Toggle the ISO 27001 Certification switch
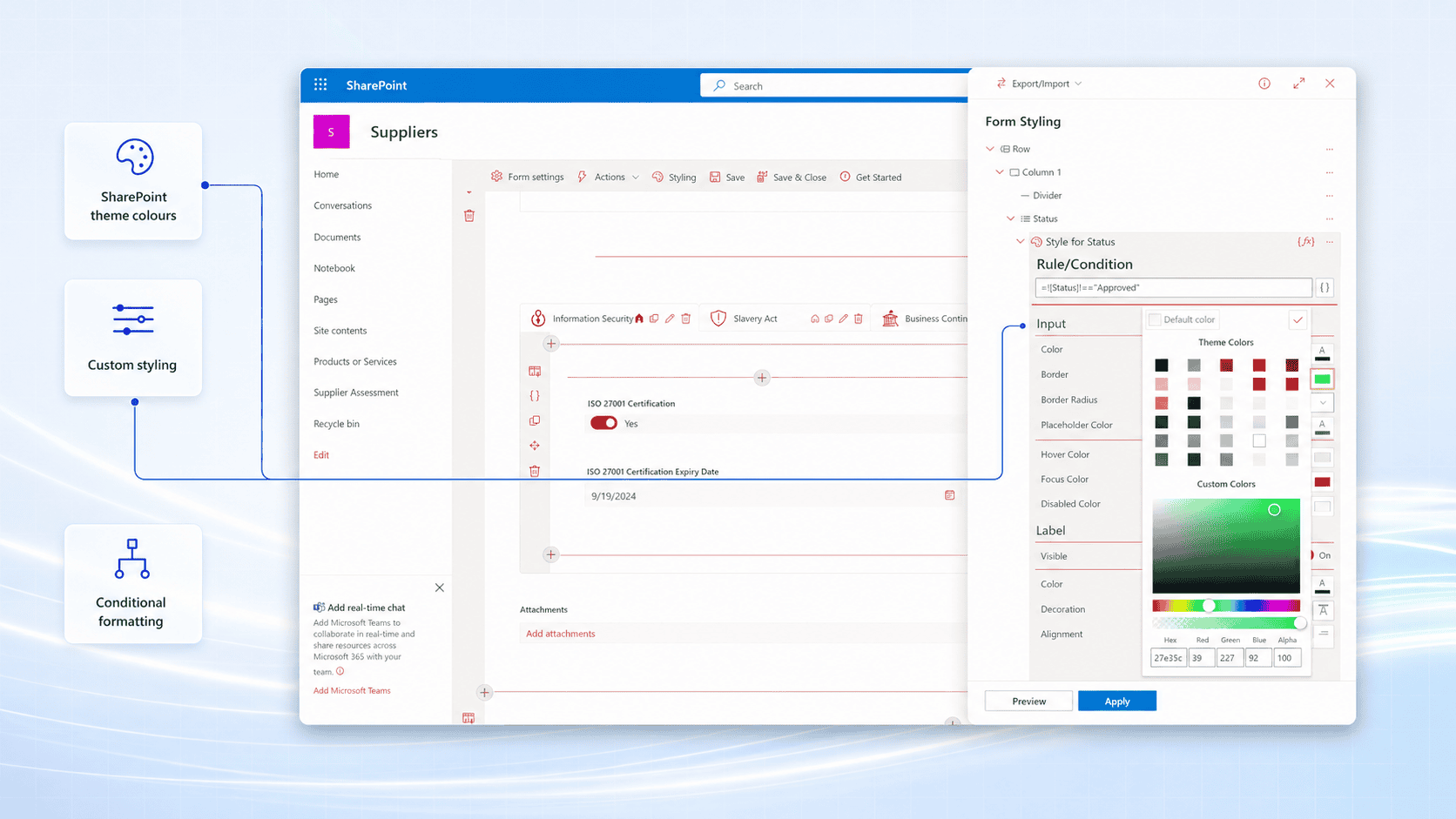Screen dimensions: 1456x819 coord(603,423)
